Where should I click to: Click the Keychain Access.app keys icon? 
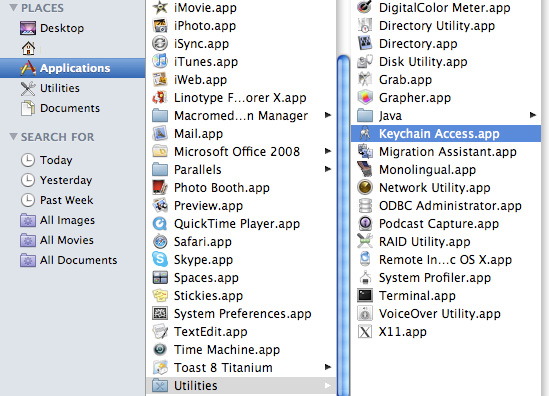pyautogui.click(x=365, y=133)
